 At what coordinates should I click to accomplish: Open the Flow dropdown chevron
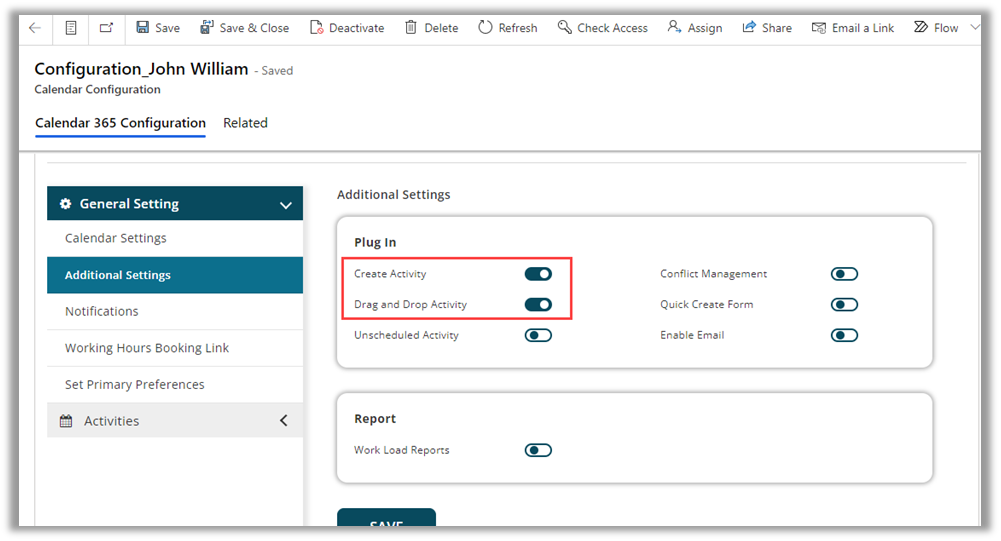pos(975,28)
